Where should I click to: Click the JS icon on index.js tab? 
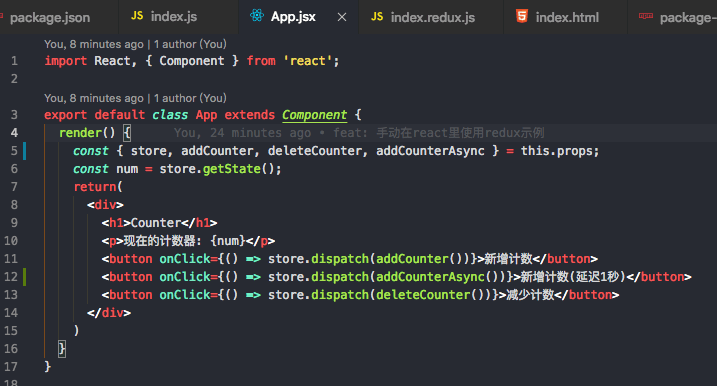(137, 16)
